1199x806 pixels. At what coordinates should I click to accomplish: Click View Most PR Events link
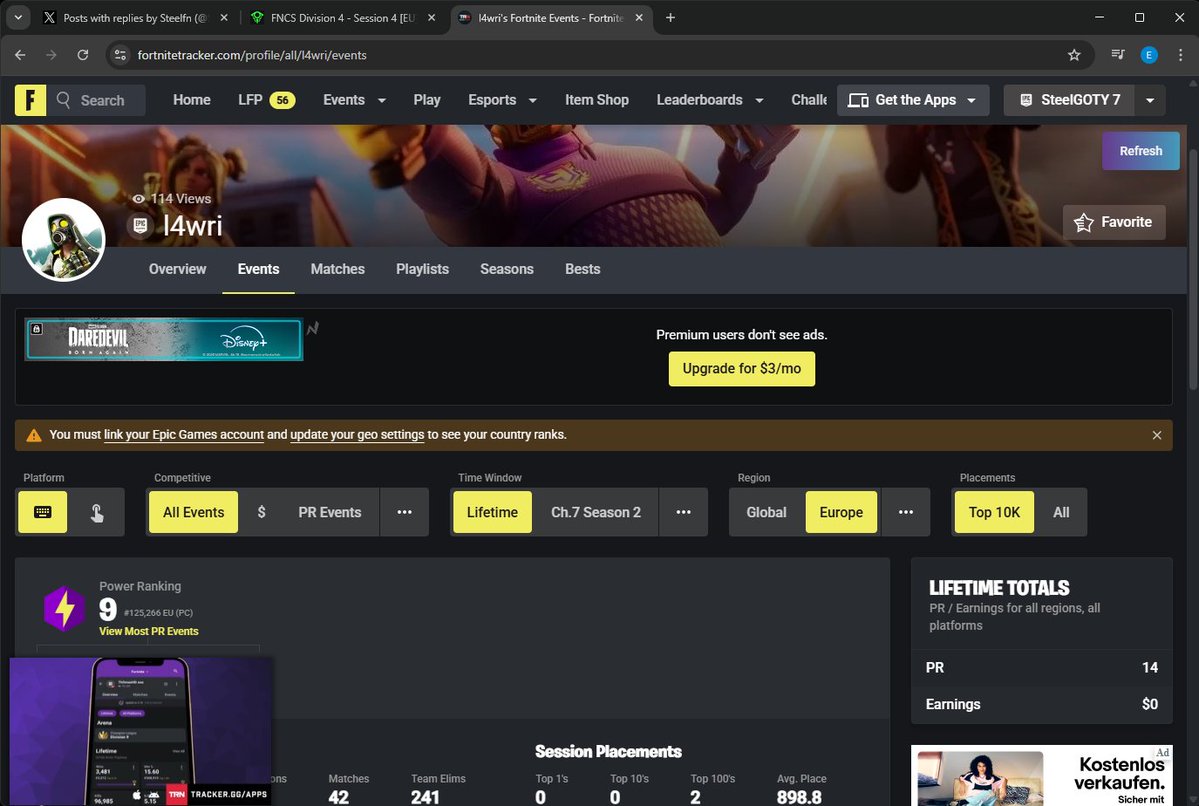148,632
